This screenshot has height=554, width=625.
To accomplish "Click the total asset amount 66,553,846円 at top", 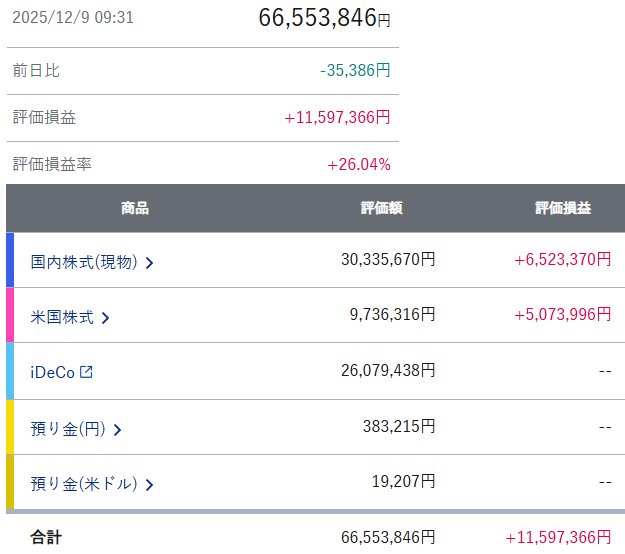I will tap(324, 18).
